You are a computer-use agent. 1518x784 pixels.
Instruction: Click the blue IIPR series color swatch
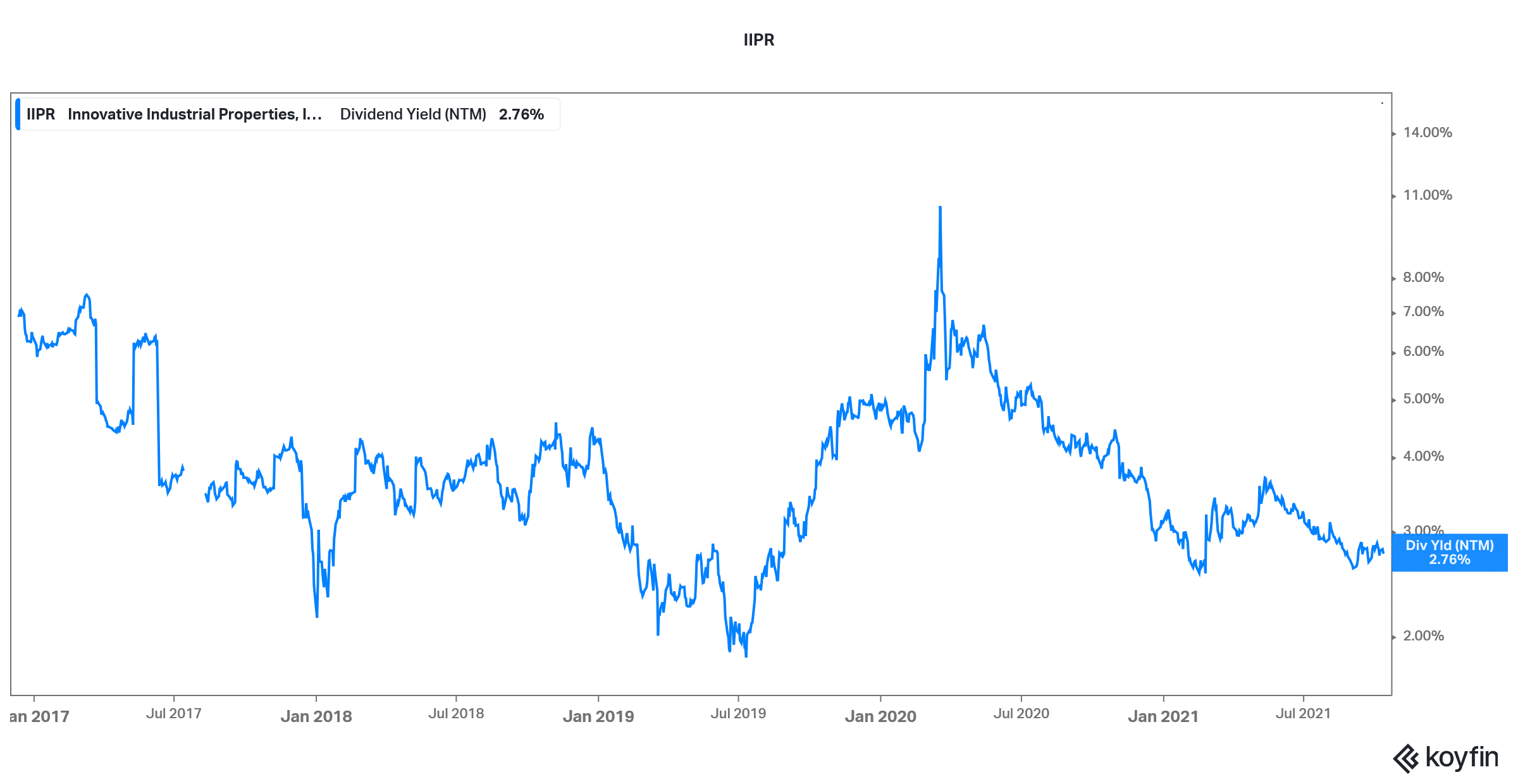pos(18,114)
